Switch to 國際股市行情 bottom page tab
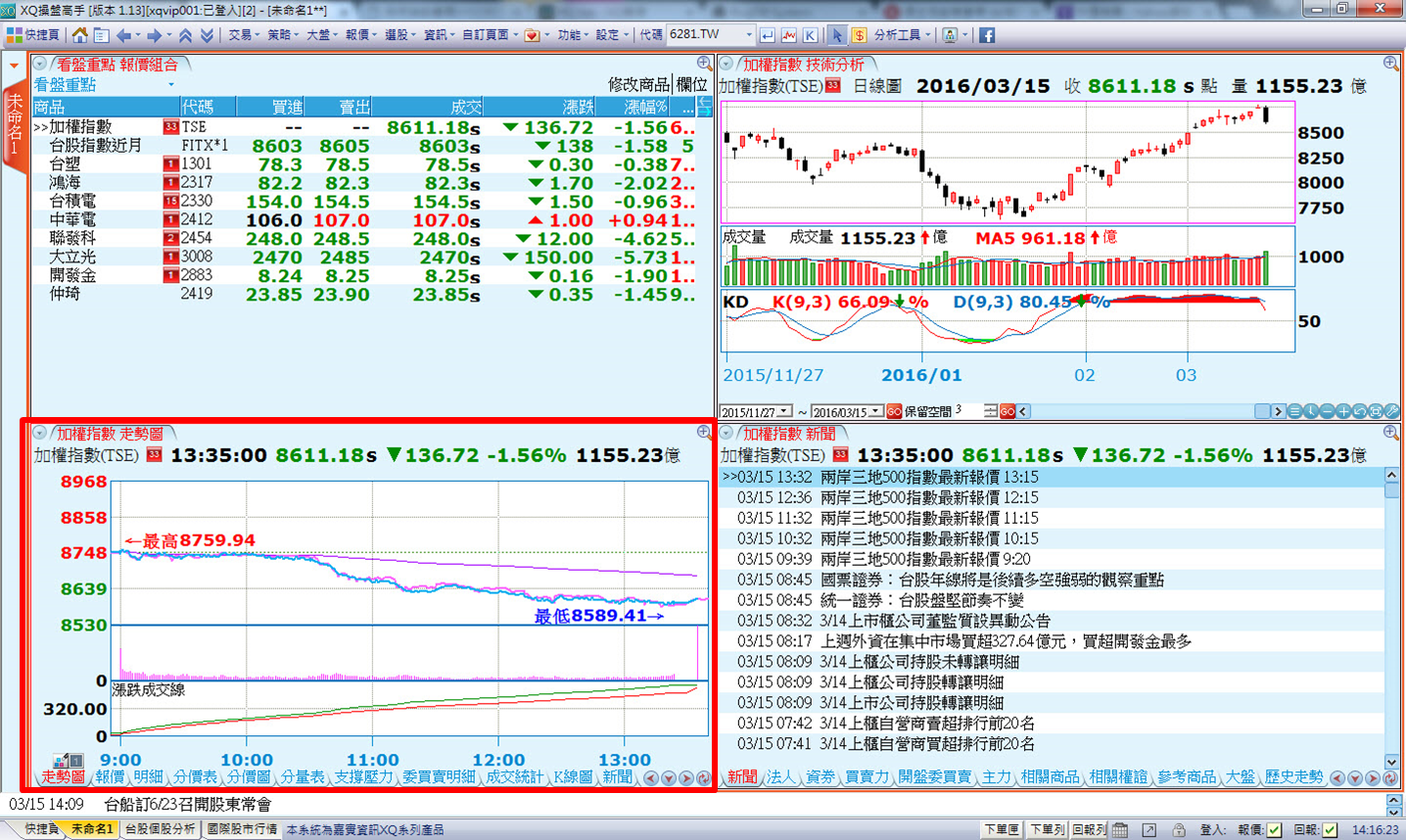Image resolution: width=1406 pixels, height=840 pixels. [x=241, y=829]
